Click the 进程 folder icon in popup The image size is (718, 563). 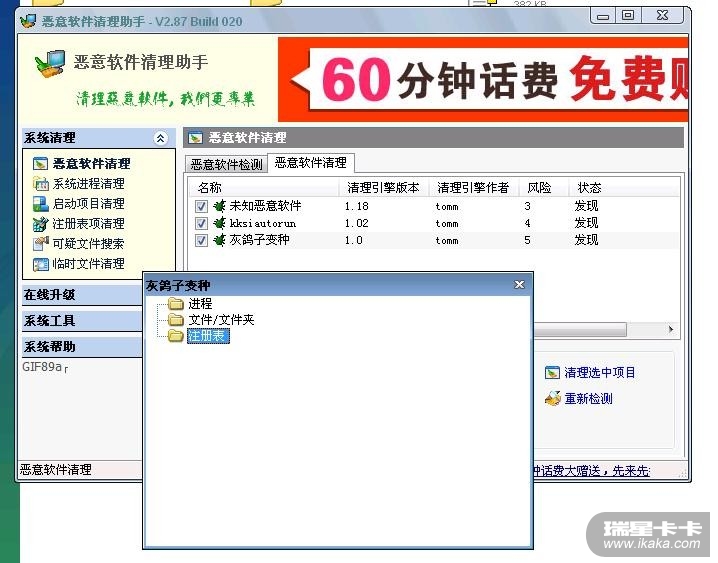(176, 303)
